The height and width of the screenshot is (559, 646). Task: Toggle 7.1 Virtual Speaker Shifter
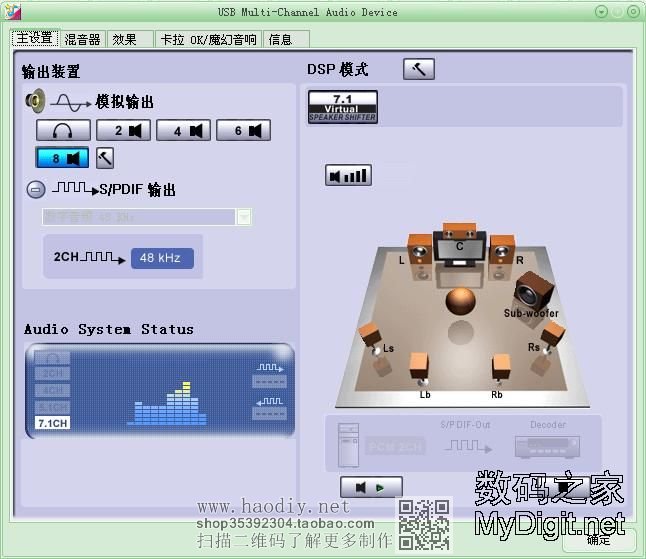342,106
